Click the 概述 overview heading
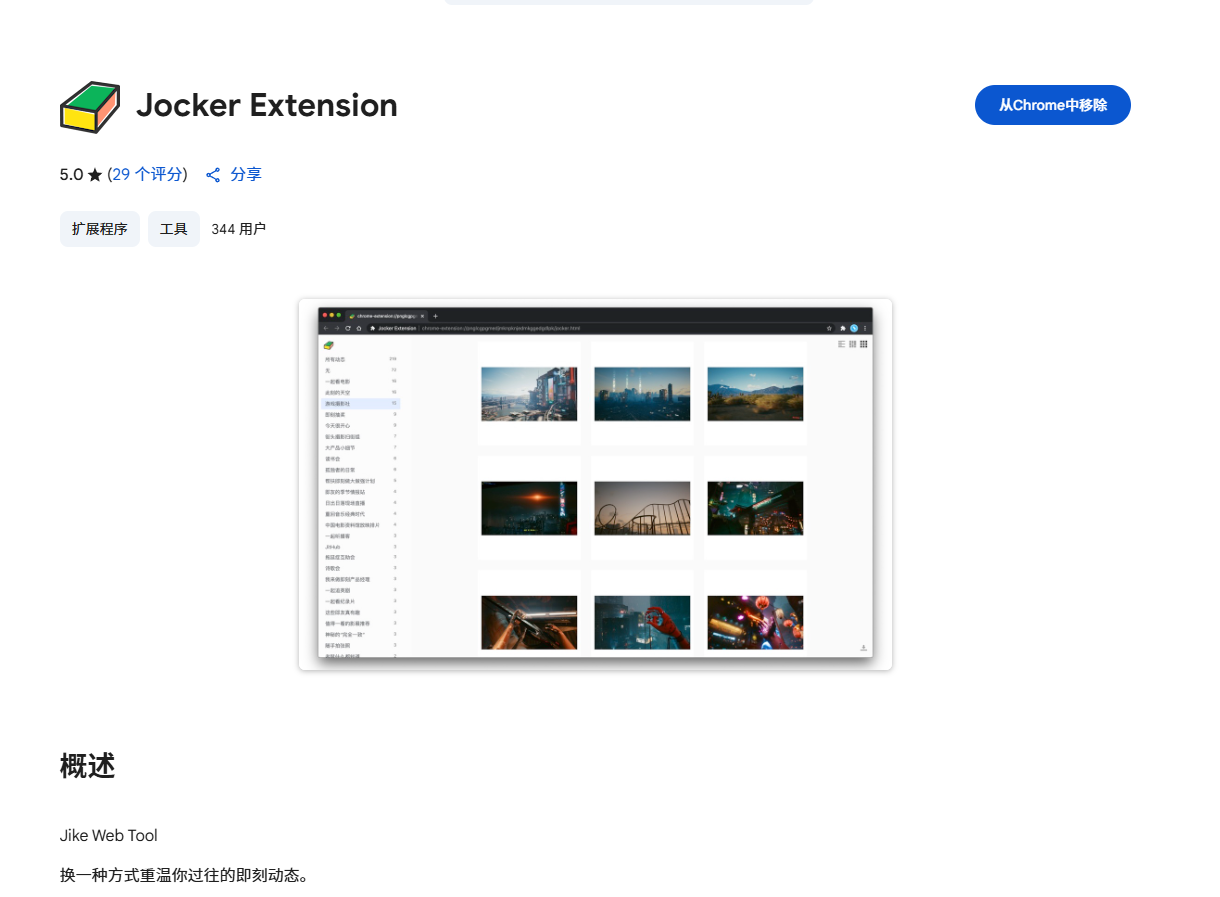The width and height of the screenshot is (1220, 897). tap(88, 767)
